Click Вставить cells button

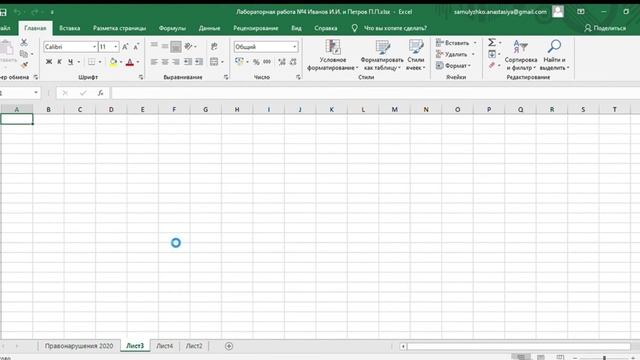click(x=452, y=43)
